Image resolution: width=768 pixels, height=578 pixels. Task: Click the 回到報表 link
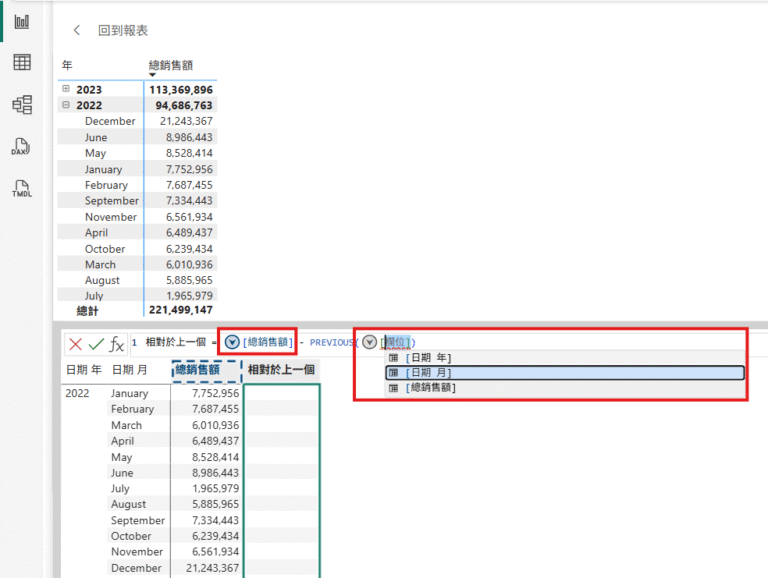click(123, 31)
